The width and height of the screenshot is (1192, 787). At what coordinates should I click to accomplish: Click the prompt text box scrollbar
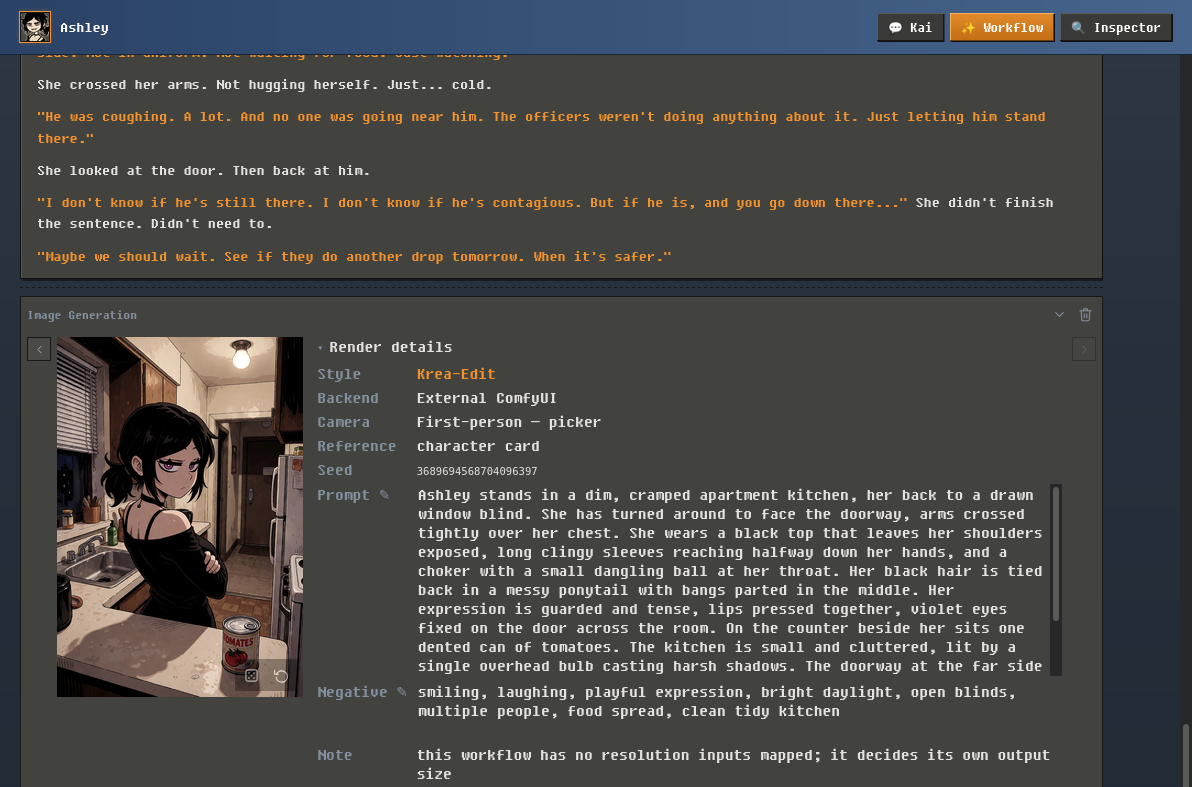(1055, 554)
